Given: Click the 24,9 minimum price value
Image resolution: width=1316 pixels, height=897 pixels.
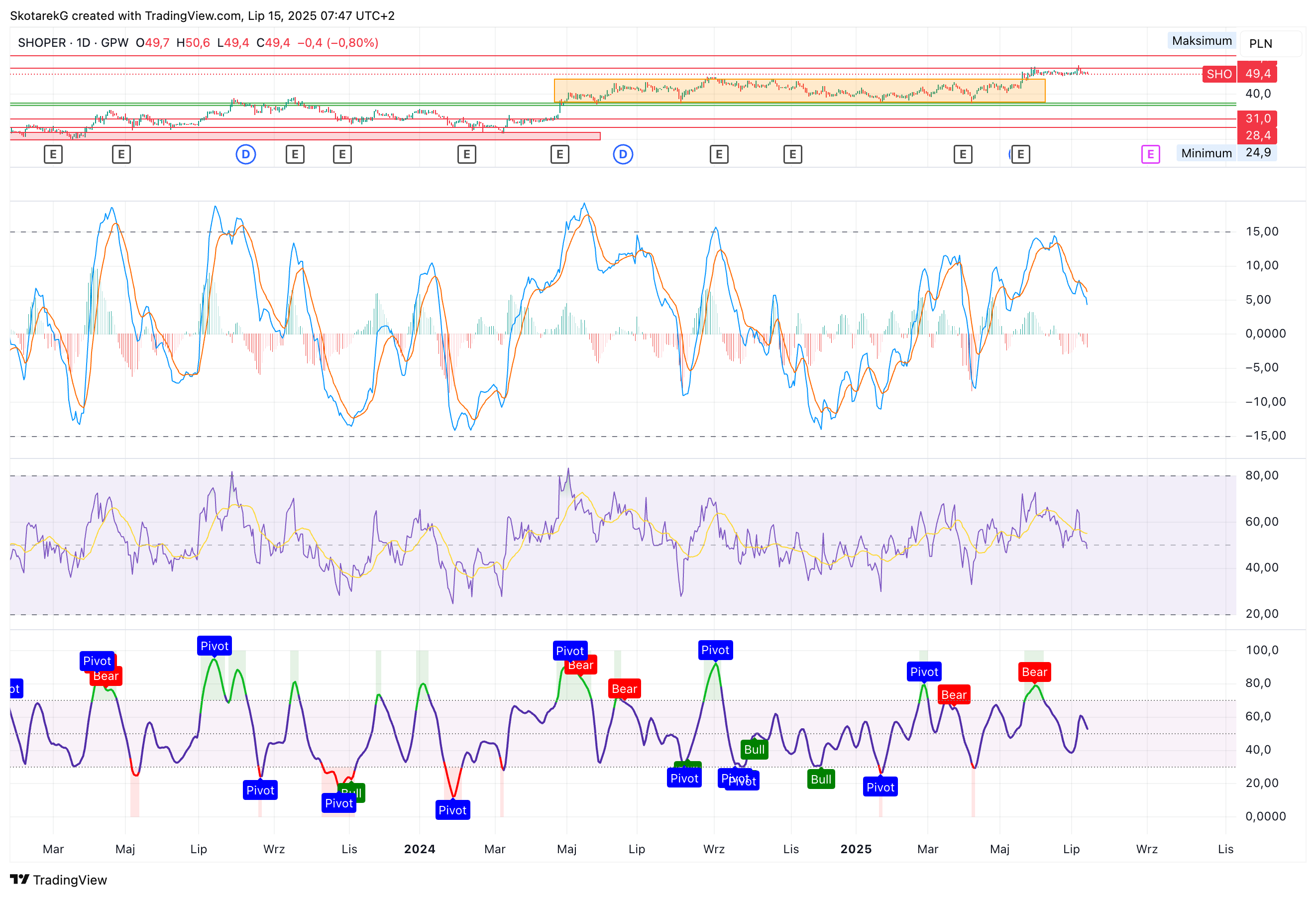Looking at the screenshot, I should pyautogui.click(x=1258, y=152).
